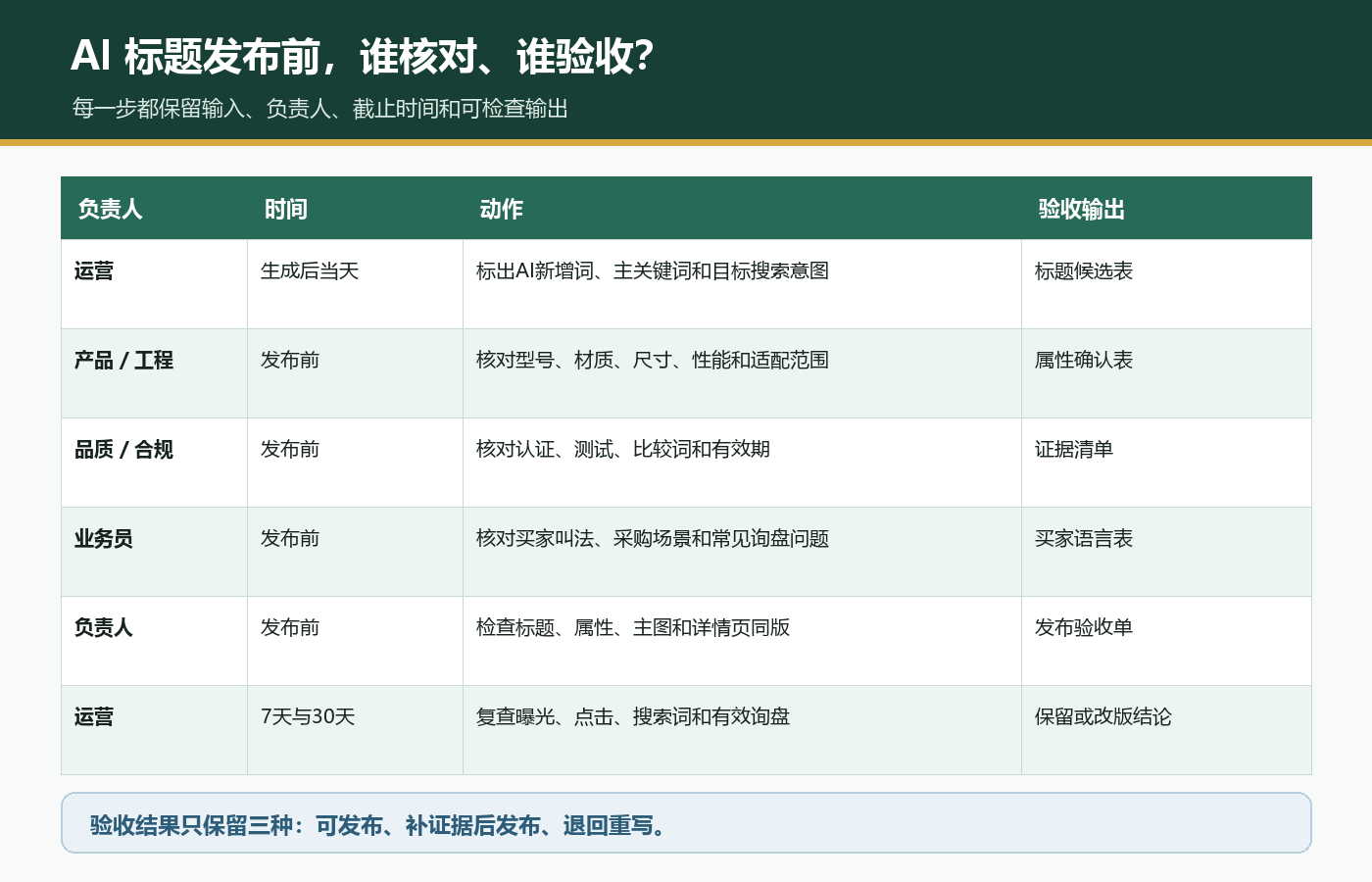Click the cell '核对买家叫法、采购场景和常见询盘问题'
This screenshot has width=1372, height=882.
pos(742,552)
